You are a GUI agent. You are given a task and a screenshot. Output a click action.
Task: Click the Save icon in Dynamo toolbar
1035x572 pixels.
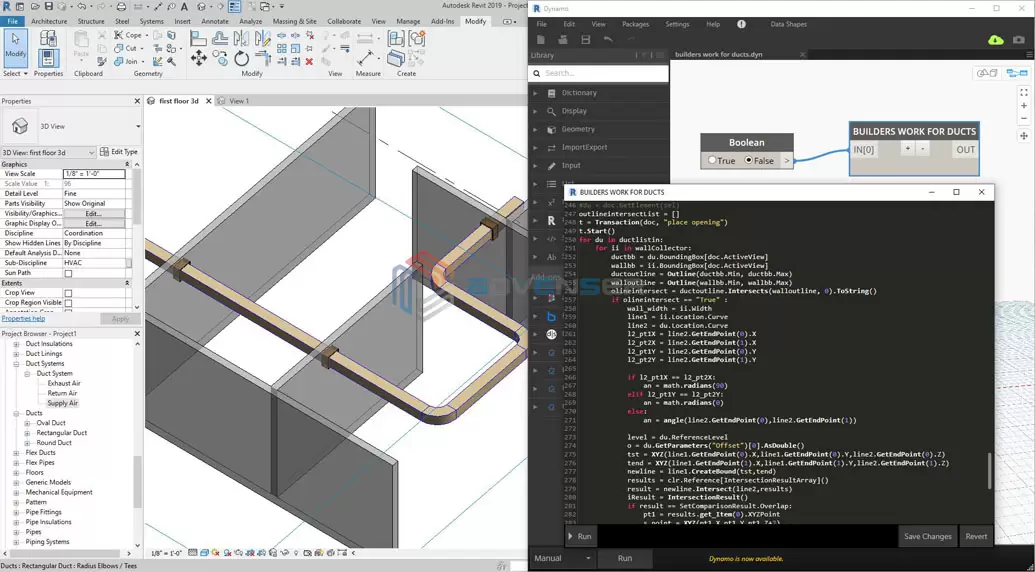[x=585, y=40]
